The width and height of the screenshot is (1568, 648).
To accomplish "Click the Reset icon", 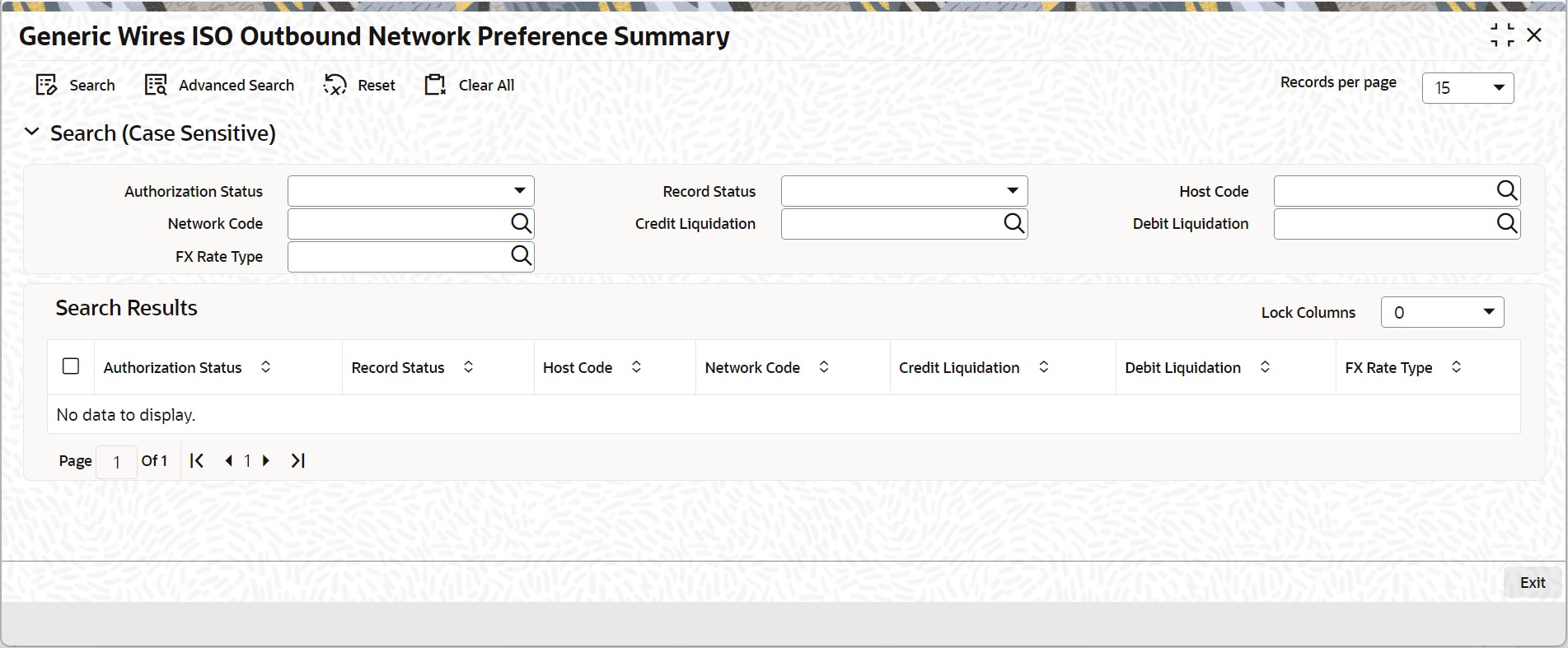I will click(x=335, y=85).
